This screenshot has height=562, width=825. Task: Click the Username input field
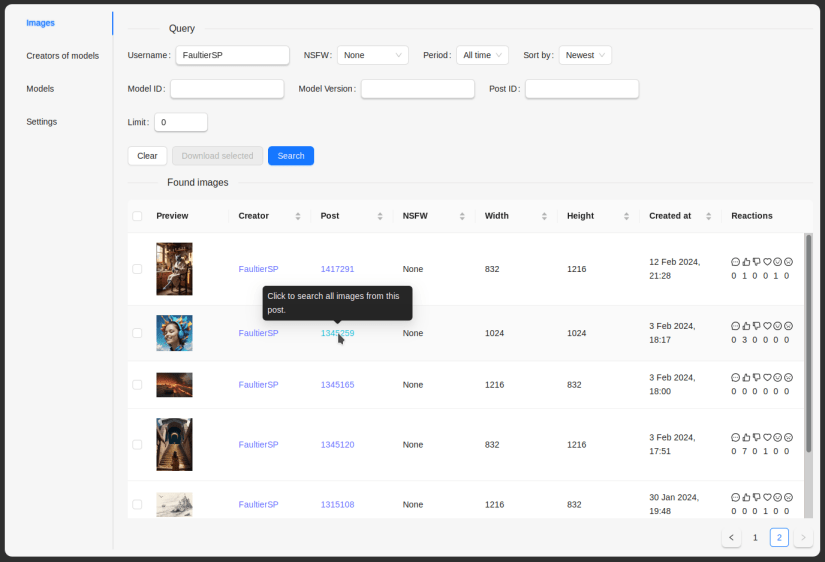pyautogui.click(x=232, y=56)
